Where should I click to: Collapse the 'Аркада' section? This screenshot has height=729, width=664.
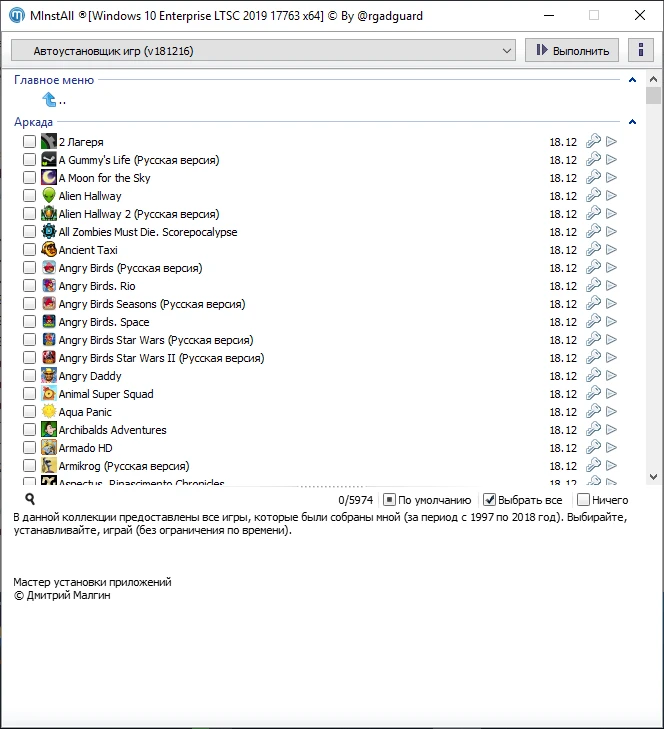click(x=632, y=122)
